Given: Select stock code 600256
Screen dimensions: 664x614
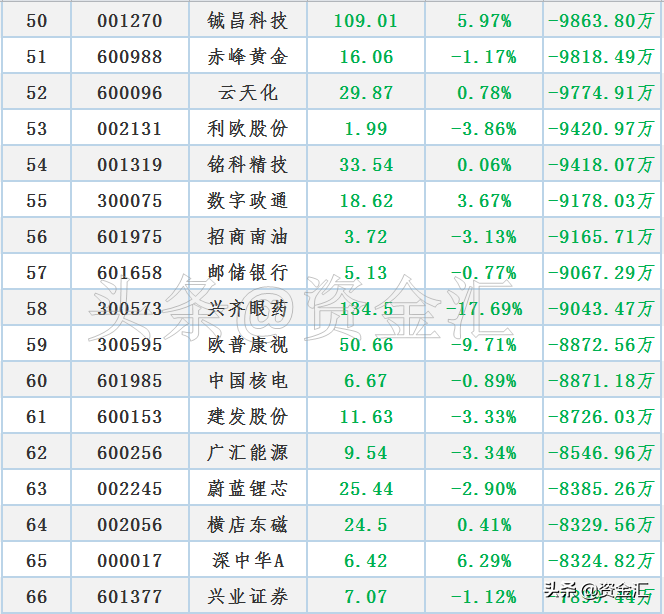Looking at the screenshot, I should coord(130,453).
